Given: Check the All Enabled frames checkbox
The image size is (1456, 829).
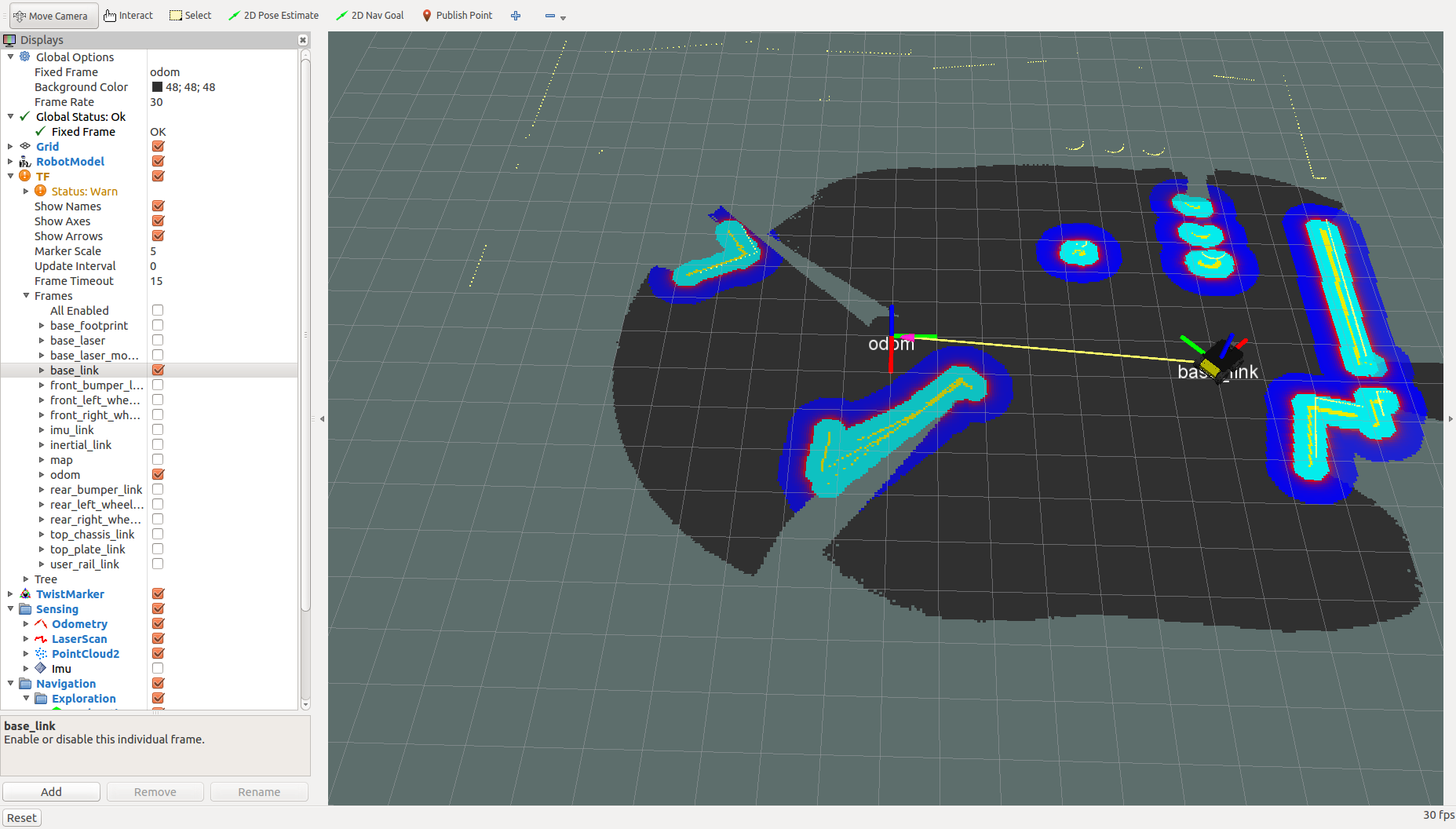Looking at the screenshot, I should [158, 310].
